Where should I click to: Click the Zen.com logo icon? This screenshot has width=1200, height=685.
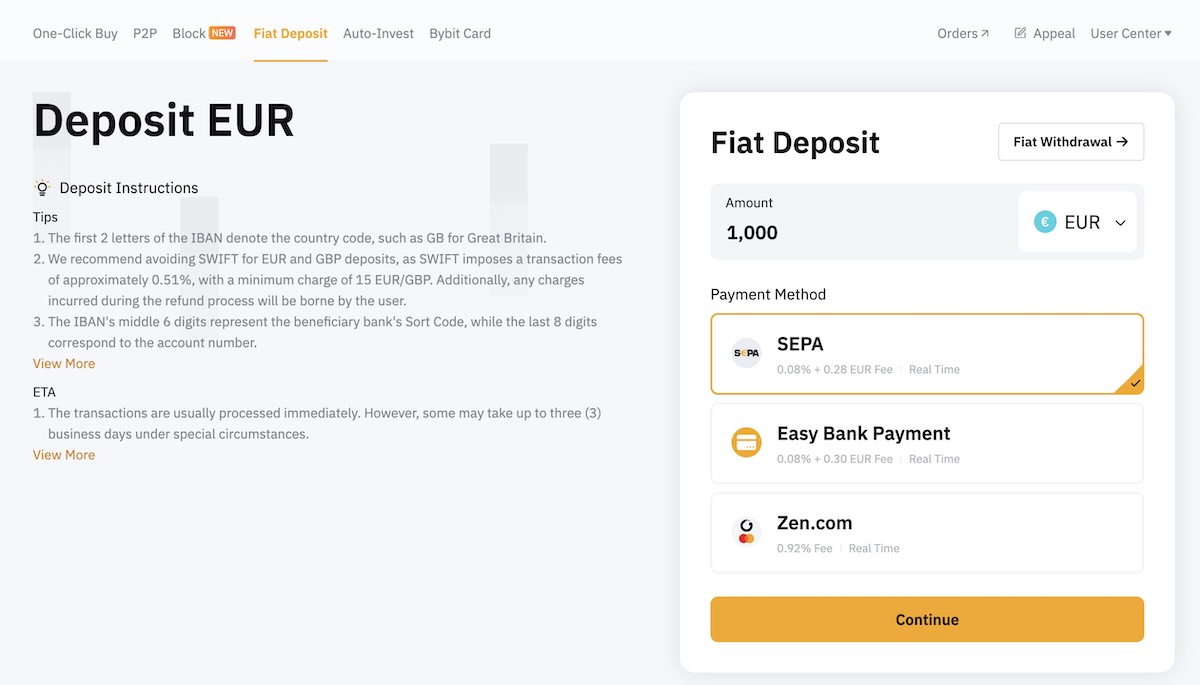745,531
